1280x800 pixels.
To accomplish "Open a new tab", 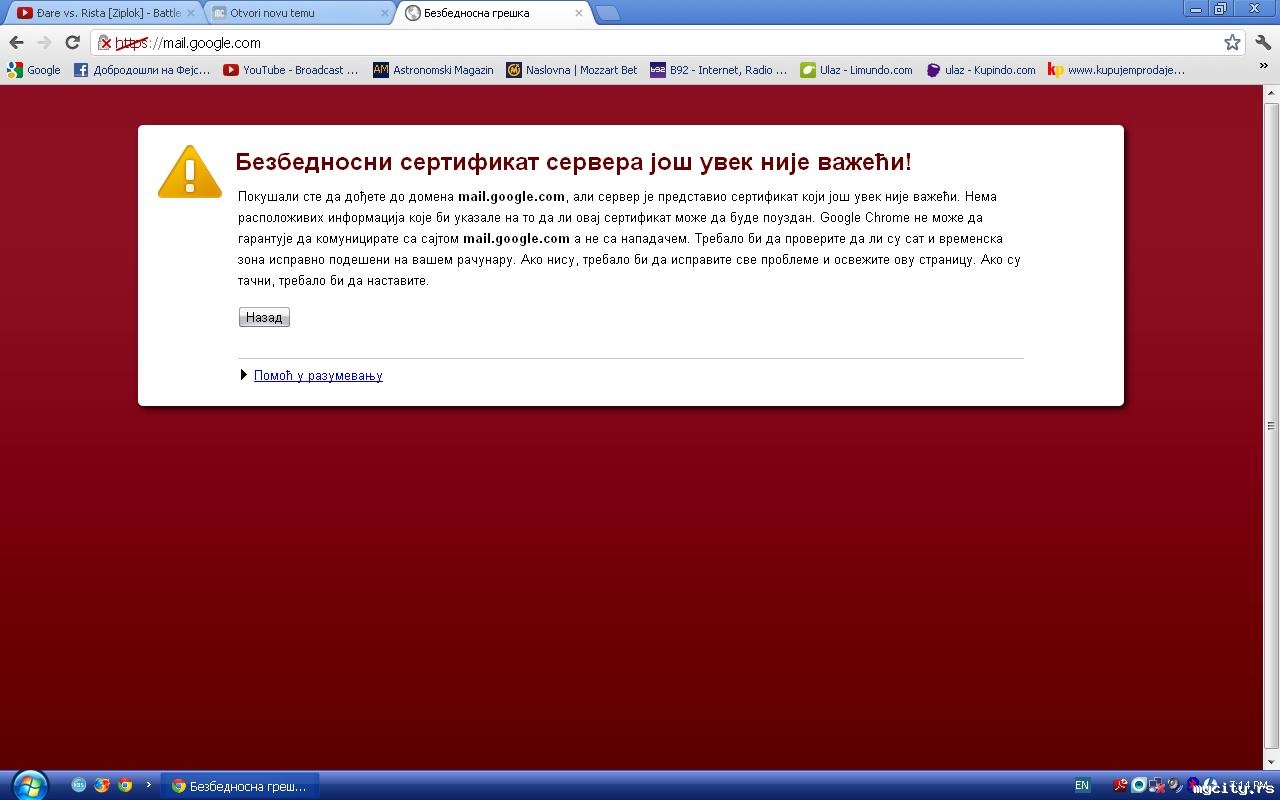I will pyautogui.click(x=608, y=13).
